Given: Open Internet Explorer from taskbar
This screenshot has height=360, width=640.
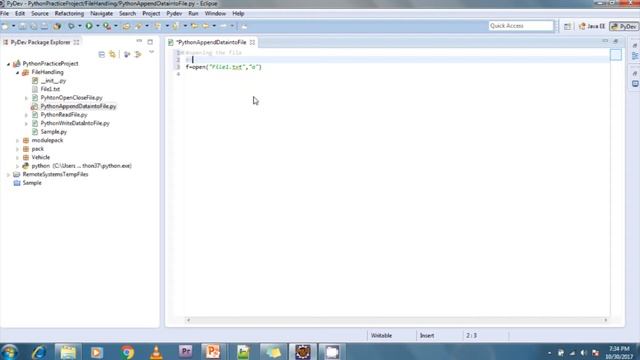Looking at the screenshot, I should pyautogui.click(x=39, y=352).
